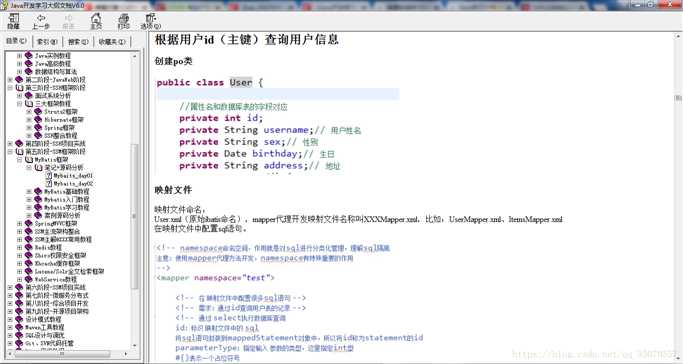Click the book icon beside Java实例教程

pos(29,56)
